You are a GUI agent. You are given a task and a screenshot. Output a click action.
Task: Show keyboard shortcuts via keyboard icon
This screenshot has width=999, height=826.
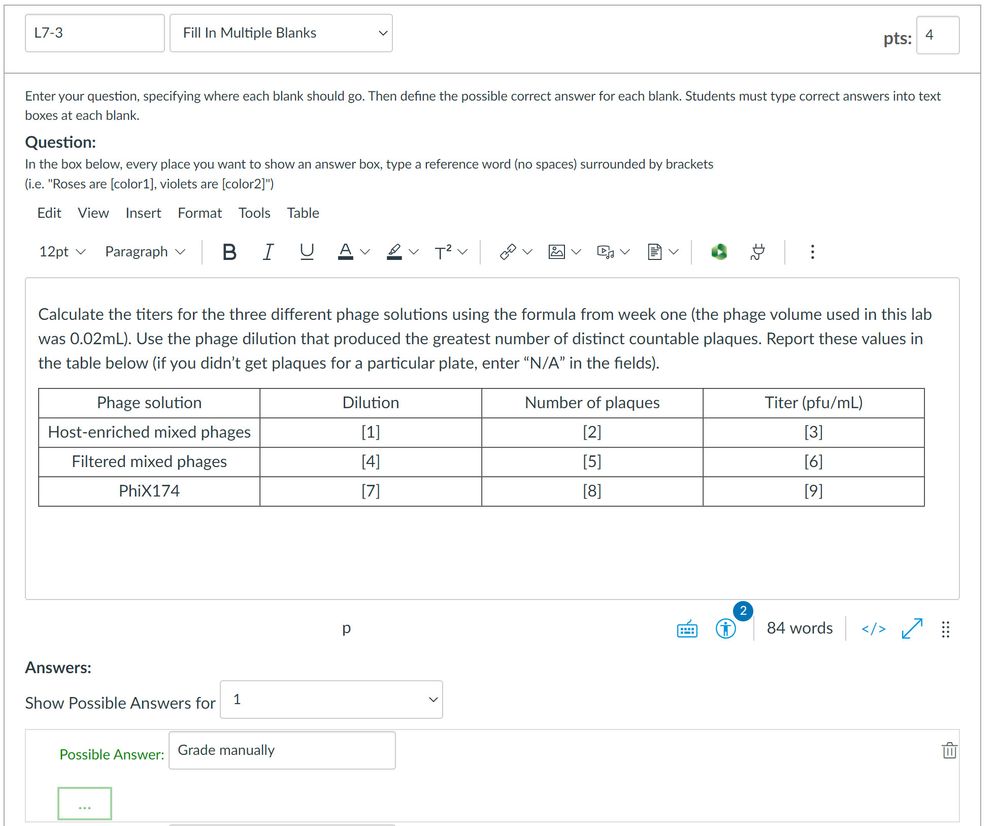point(687,629)
